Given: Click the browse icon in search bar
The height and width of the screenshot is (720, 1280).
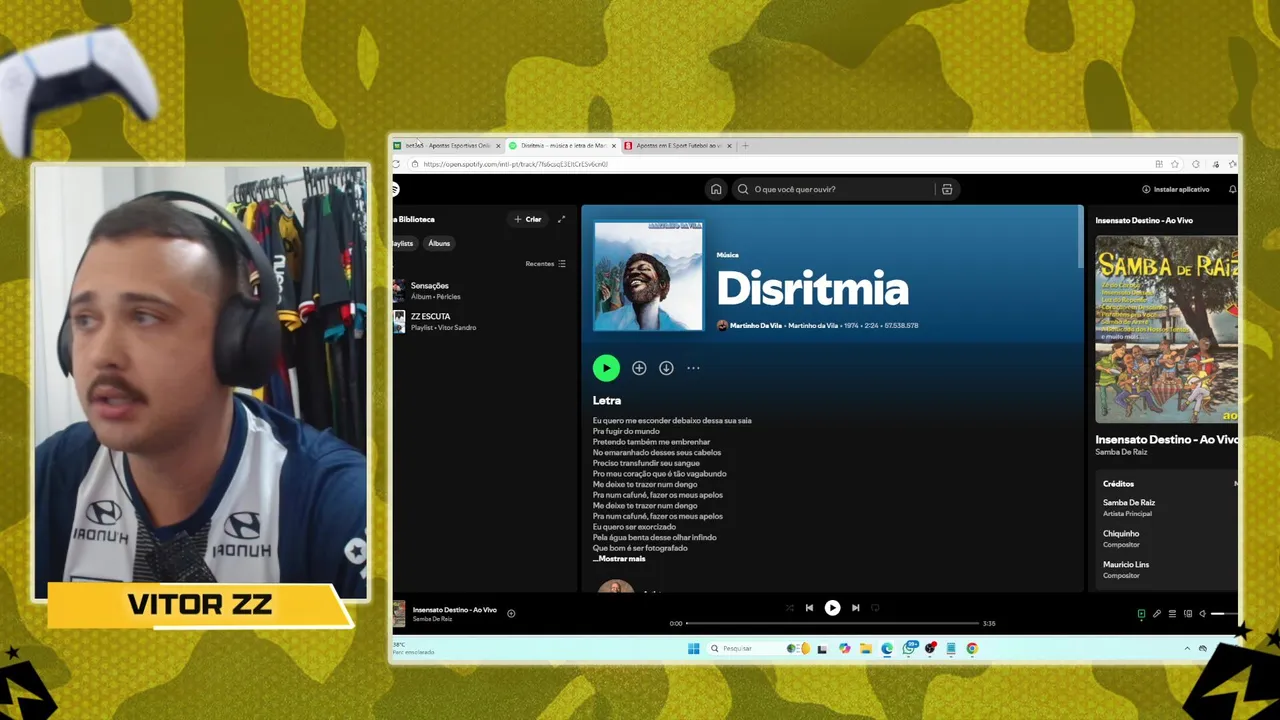Looking at the screenshot, I should pos(947,189).
